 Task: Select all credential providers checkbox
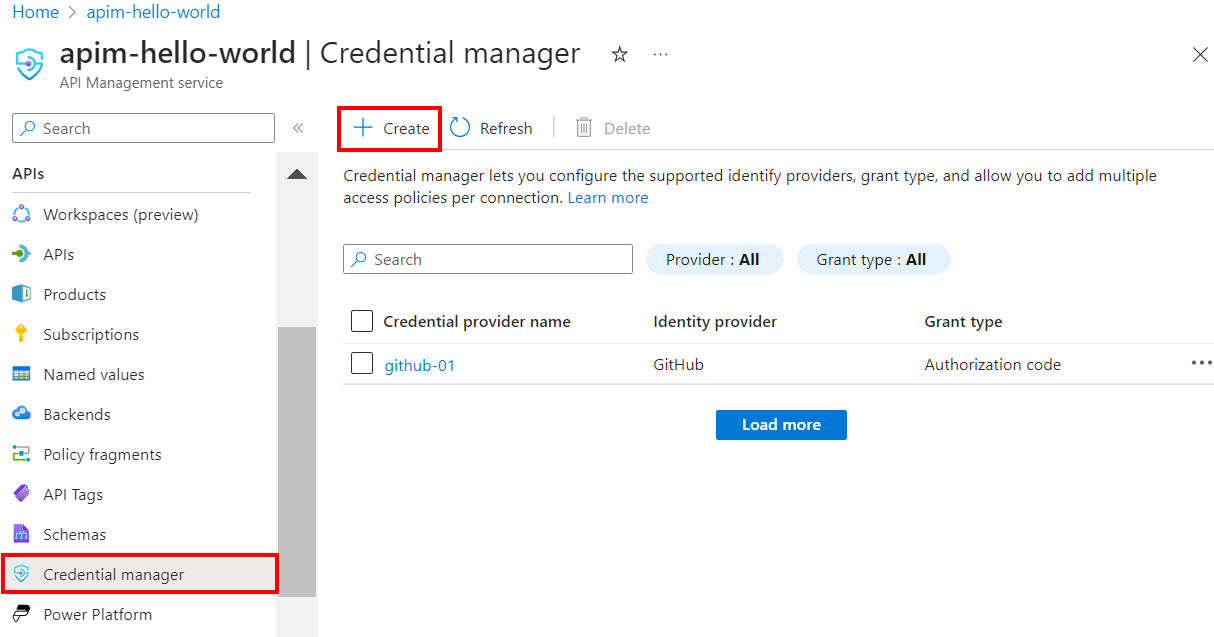point(362,321)
